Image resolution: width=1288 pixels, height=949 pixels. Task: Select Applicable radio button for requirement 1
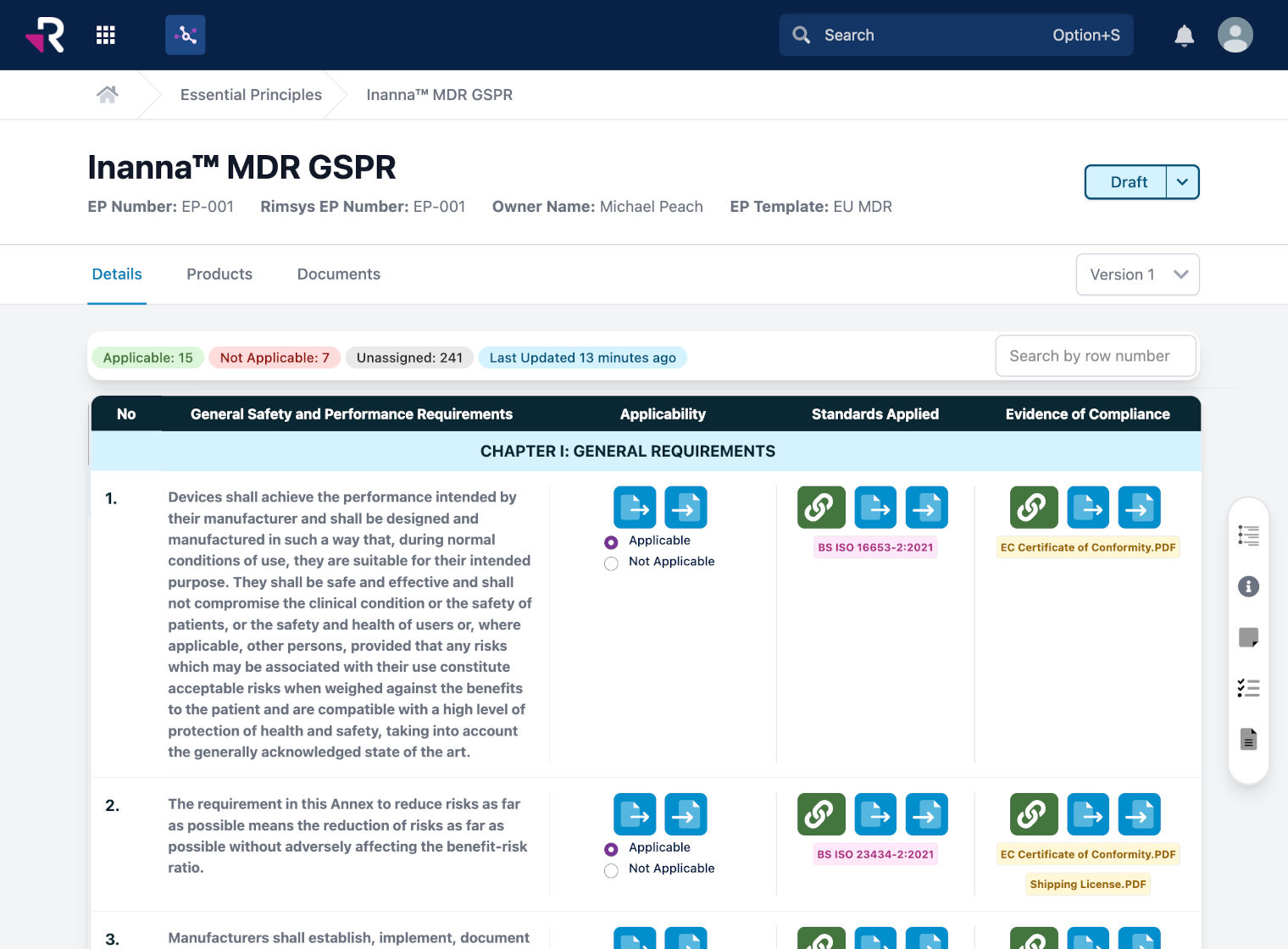pos(611,541)
